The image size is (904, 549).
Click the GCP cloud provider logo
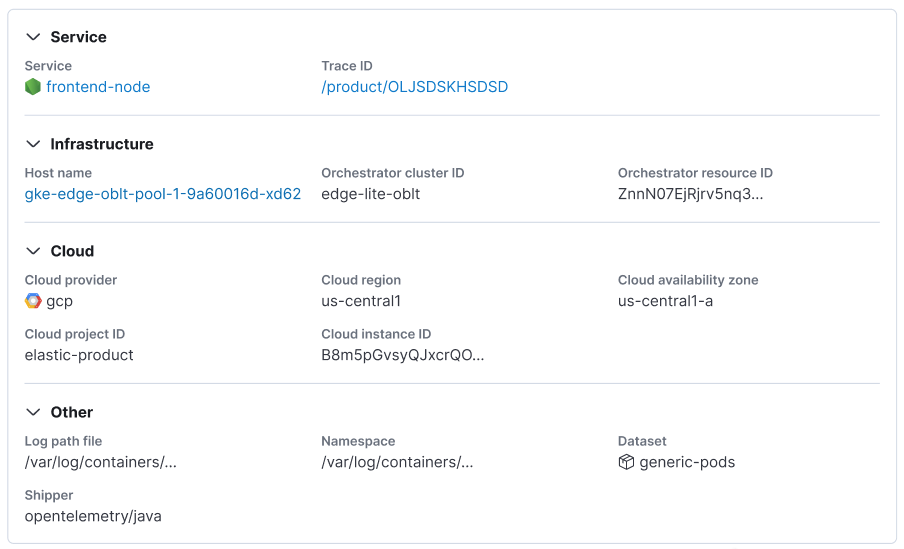33,300
